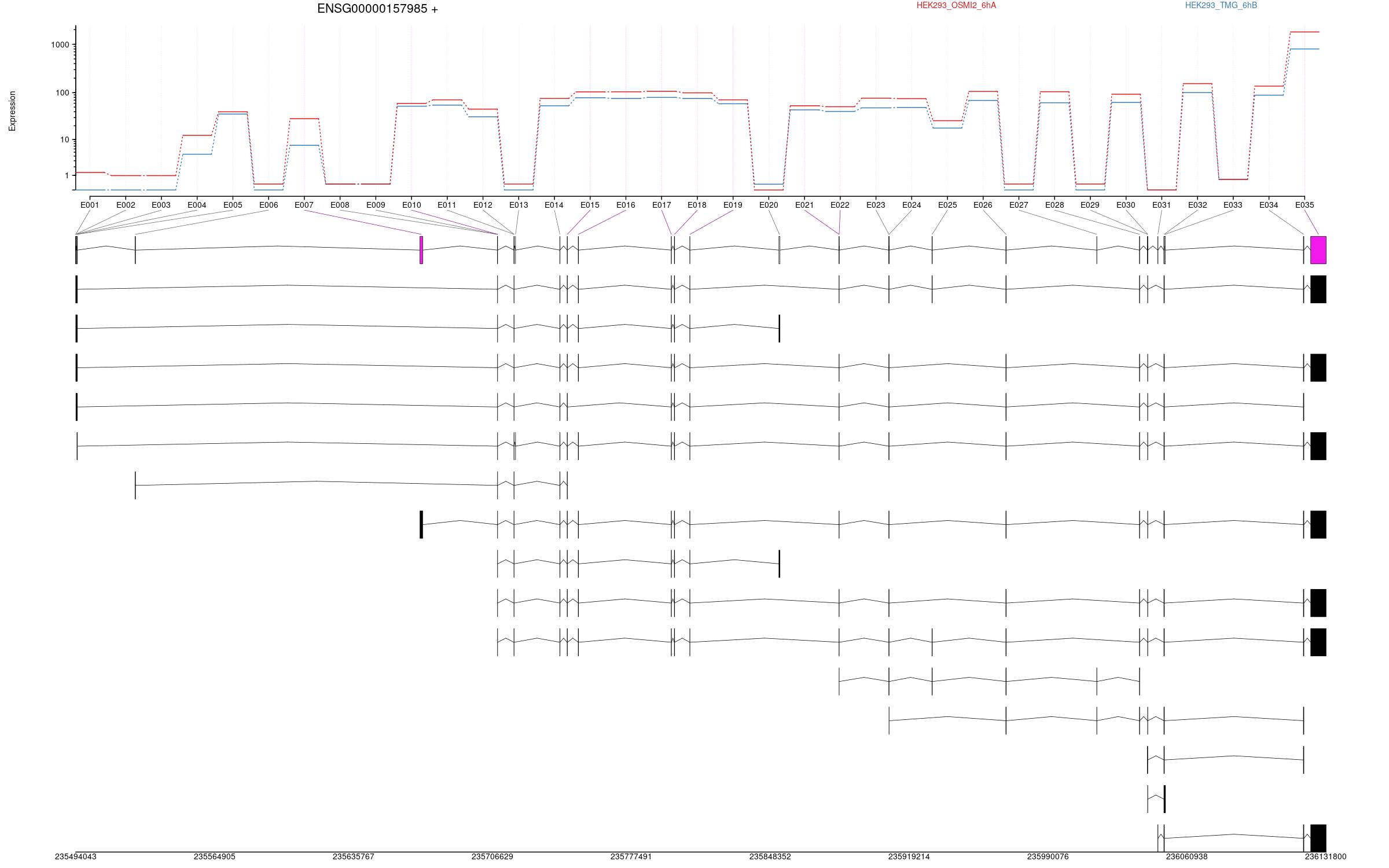Click exon label E028
1389x868 pixels.
coord(1054,205)
